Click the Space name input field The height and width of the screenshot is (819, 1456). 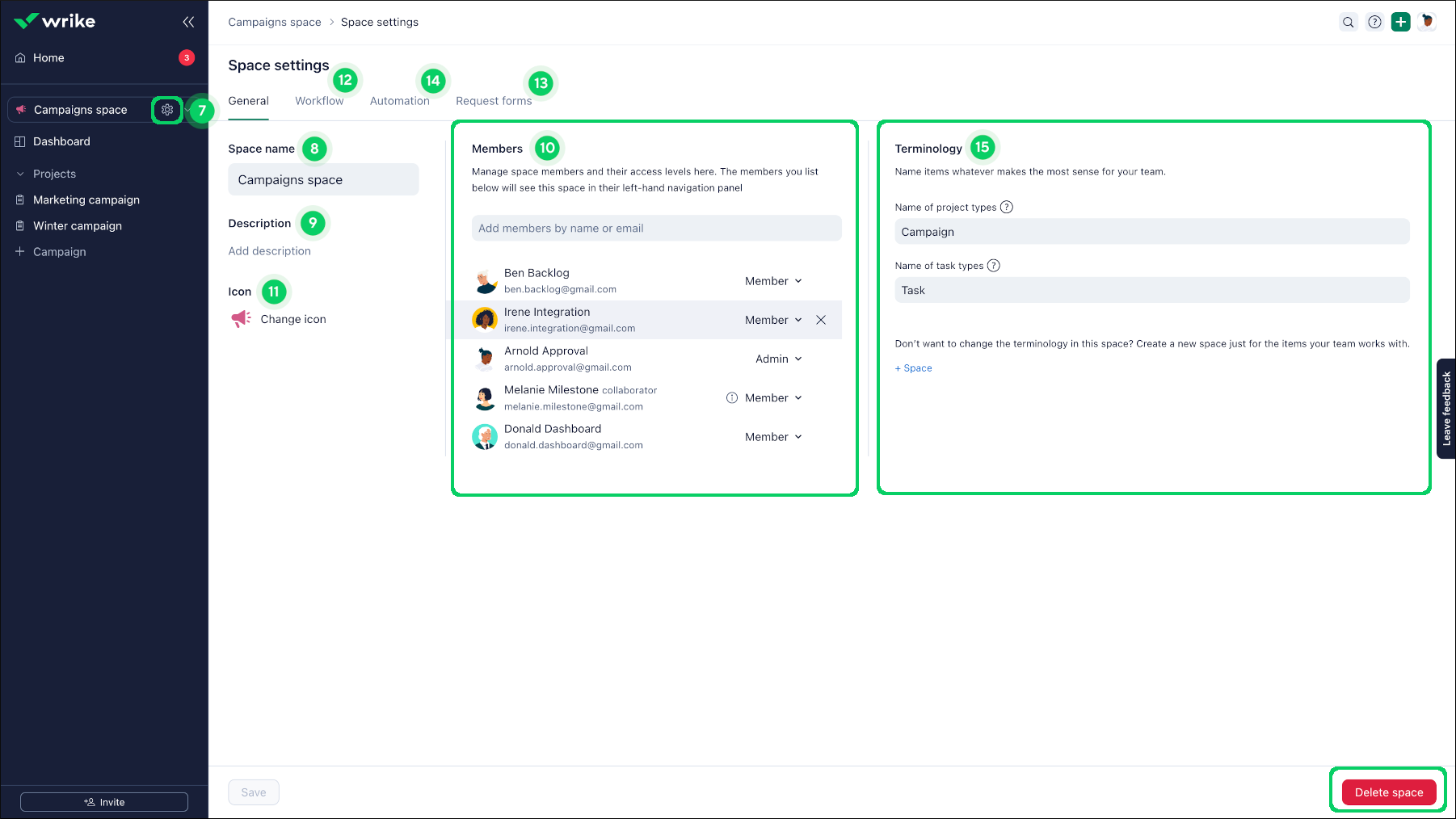pos(323,179)
